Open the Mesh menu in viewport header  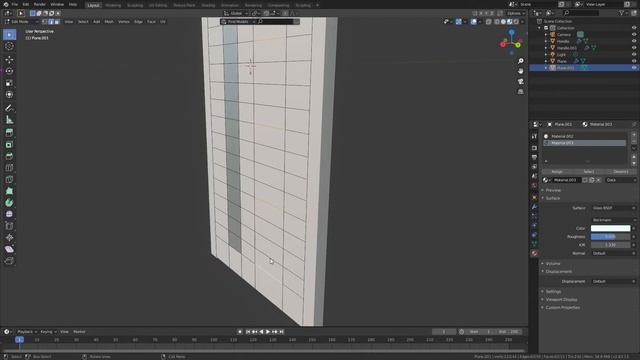click(109, 22)
